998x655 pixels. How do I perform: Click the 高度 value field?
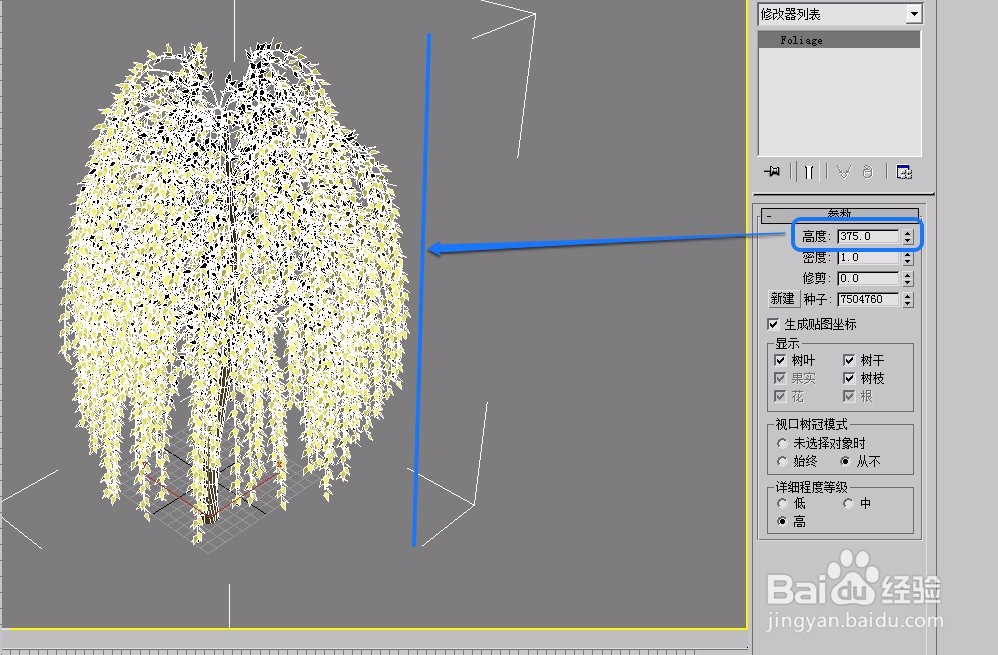point(868,236)
